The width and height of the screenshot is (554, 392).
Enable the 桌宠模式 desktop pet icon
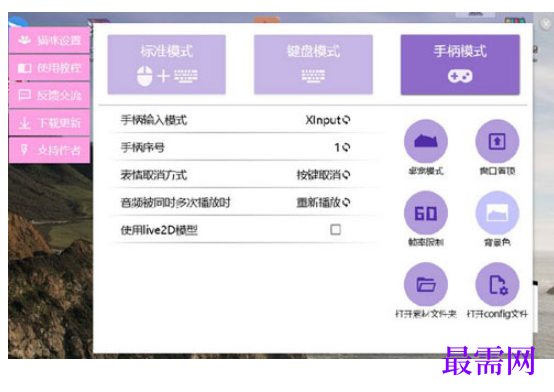coord(426,141)
